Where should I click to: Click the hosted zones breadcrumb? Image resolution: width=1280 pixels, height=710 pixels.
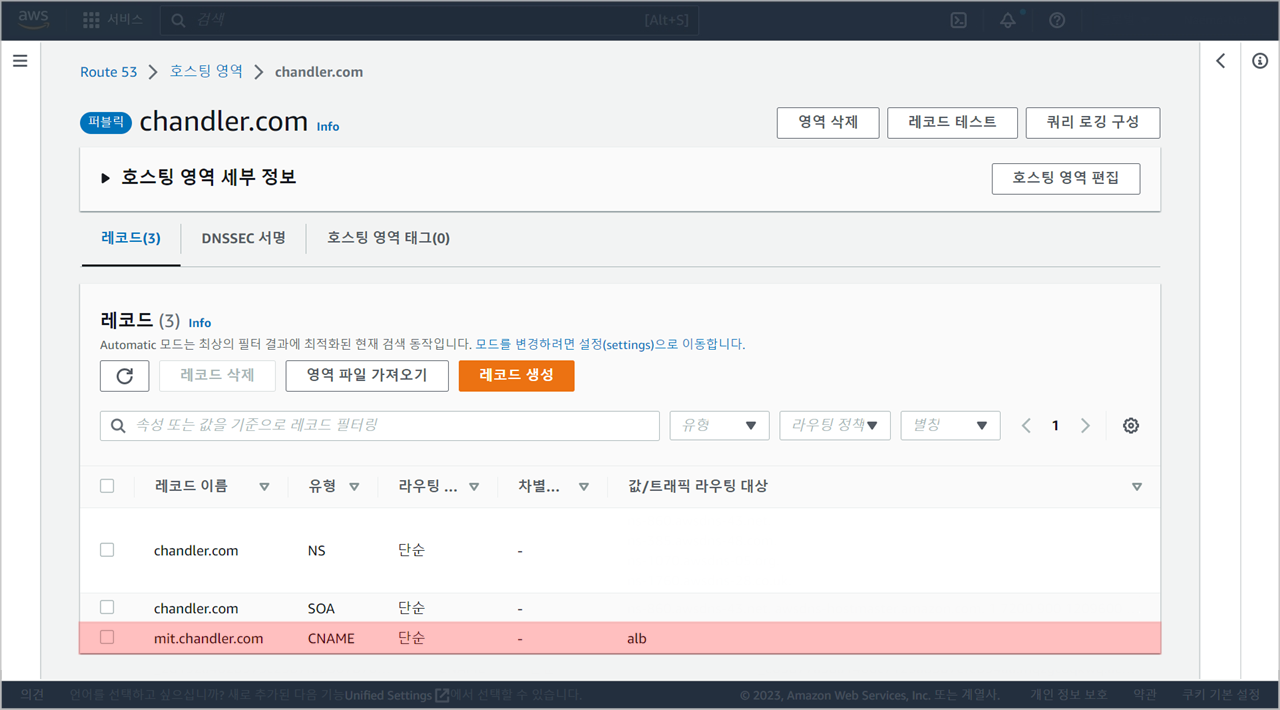(x=206, y=72)
